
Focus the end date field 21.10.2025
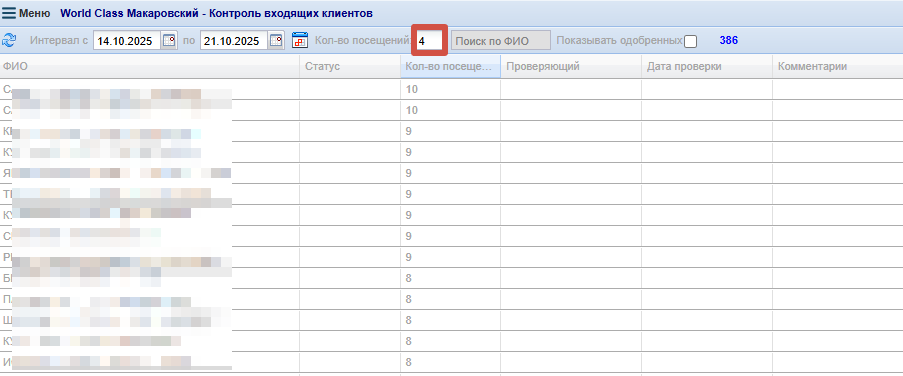(234, 41)
